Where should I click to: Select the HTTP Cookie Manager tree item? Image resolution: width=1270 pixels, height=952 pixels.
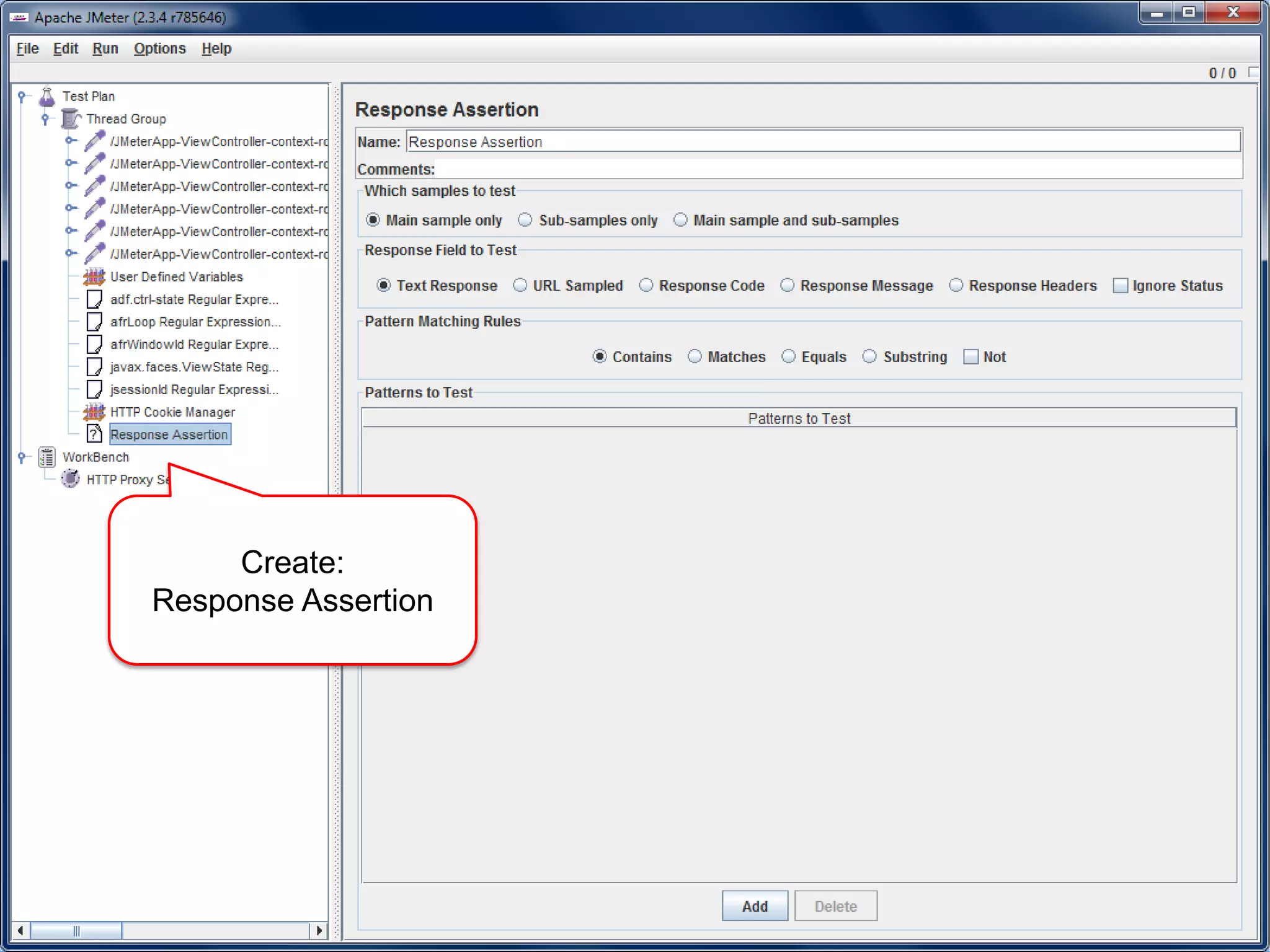172,412
